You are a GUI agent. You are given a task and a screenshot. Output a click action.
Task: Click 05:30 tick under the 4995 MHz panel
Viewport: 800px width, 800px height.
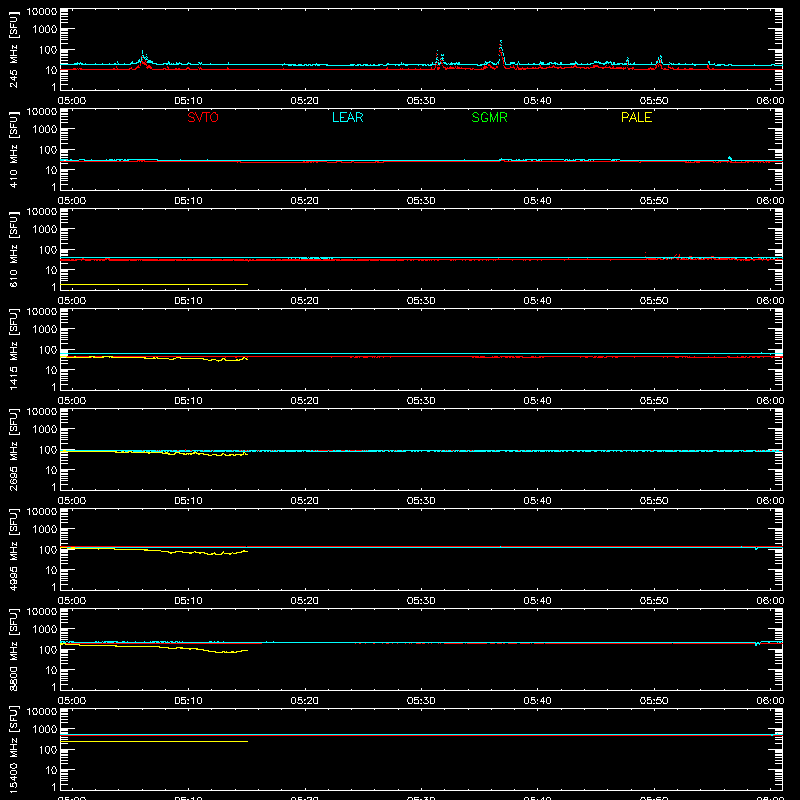tap(421, 601)
